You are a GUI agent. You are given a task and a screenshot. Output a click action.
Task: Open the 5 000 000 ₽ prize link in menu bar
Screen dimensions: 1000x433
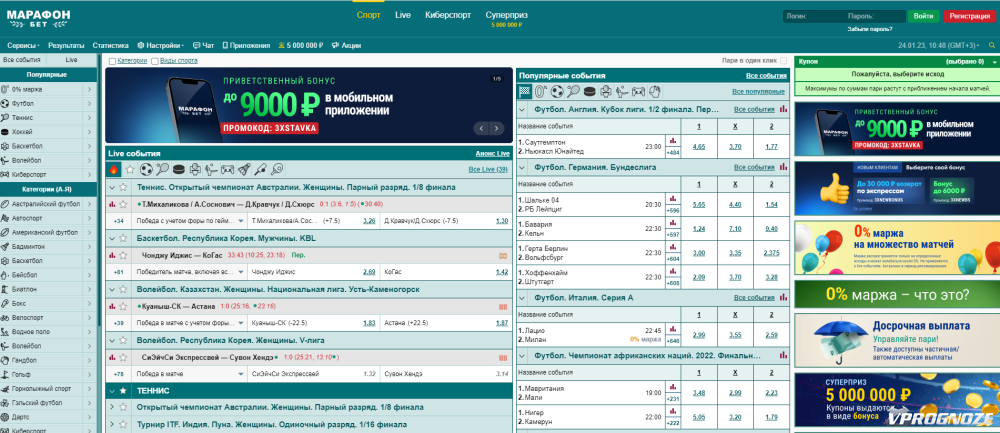[301, 46]
